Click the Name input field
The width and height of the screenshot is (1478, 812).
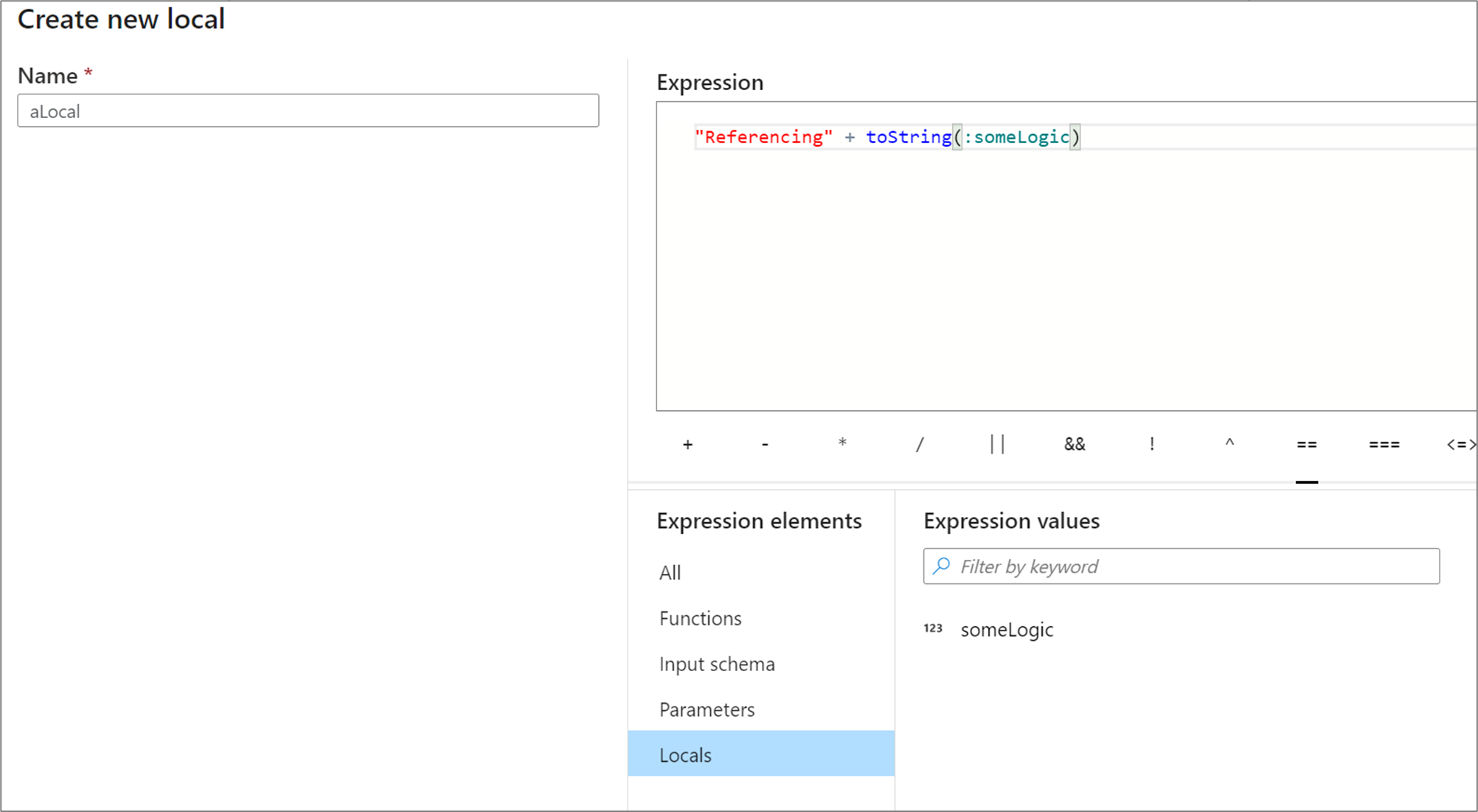[x=309, y=111]
